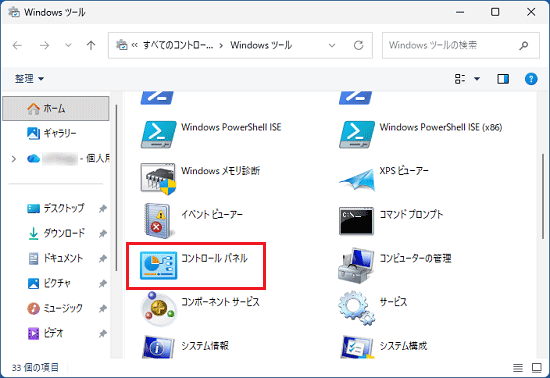Expand the address bar history dropdown
Viewport: 550px width, 378px height.
click(x=332, y=45)
